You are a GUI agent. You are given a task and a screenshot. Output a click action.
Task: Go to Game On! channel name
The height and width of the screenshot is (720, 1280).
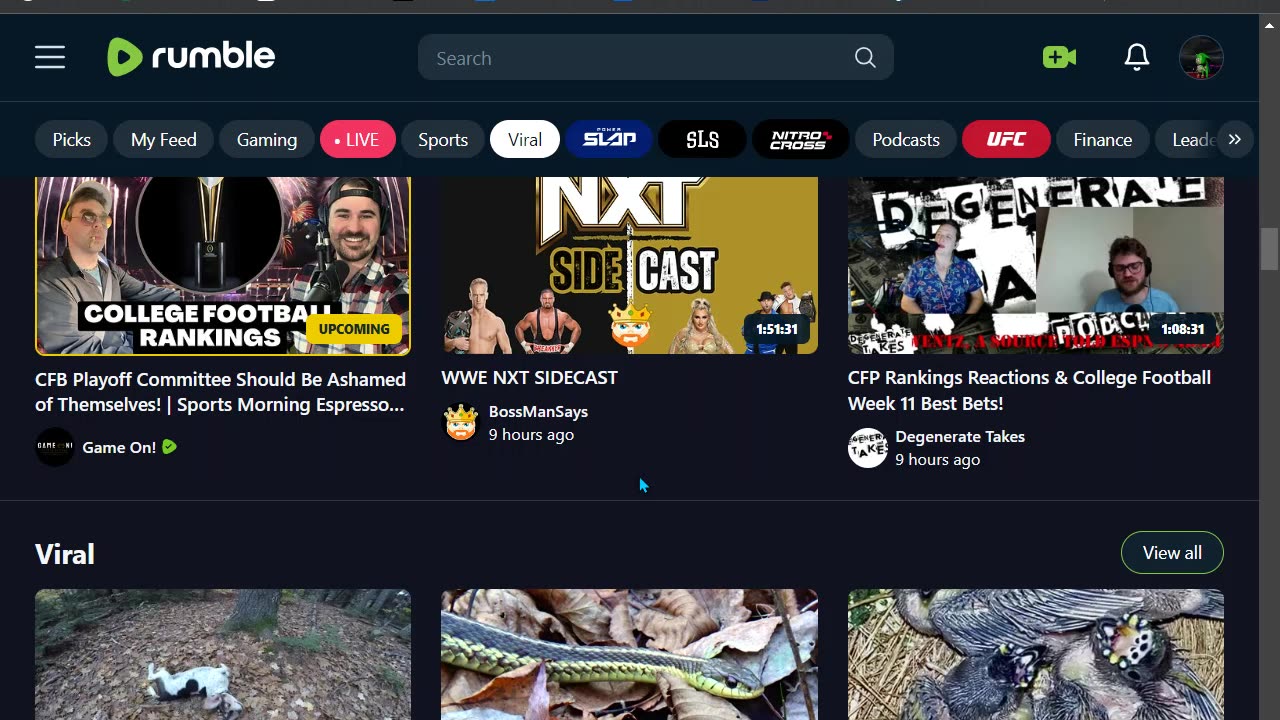119,447
